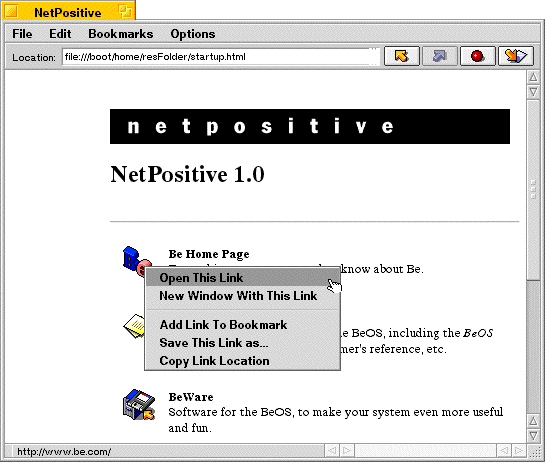Open the Edit menu

(60, 34)
